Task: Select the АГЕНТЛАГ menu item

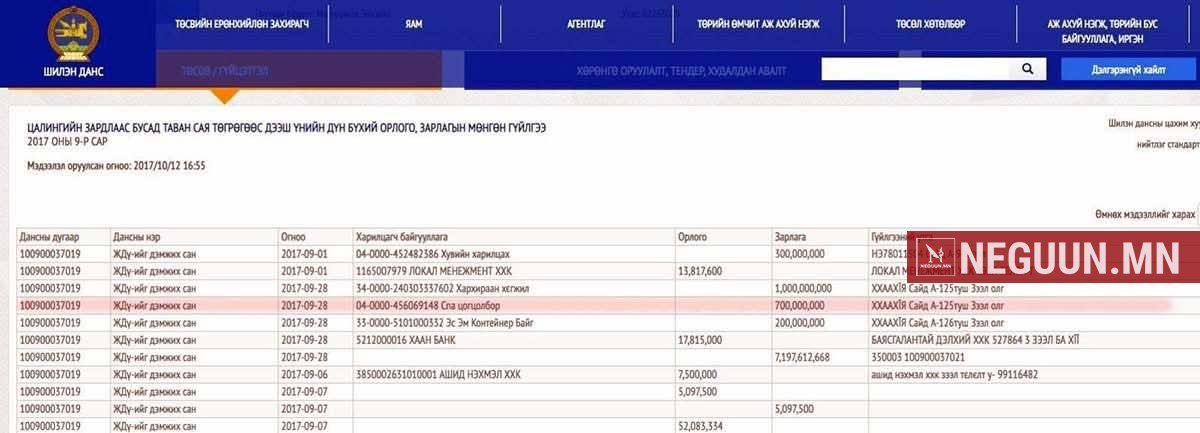Action: [x=586, y=23]
